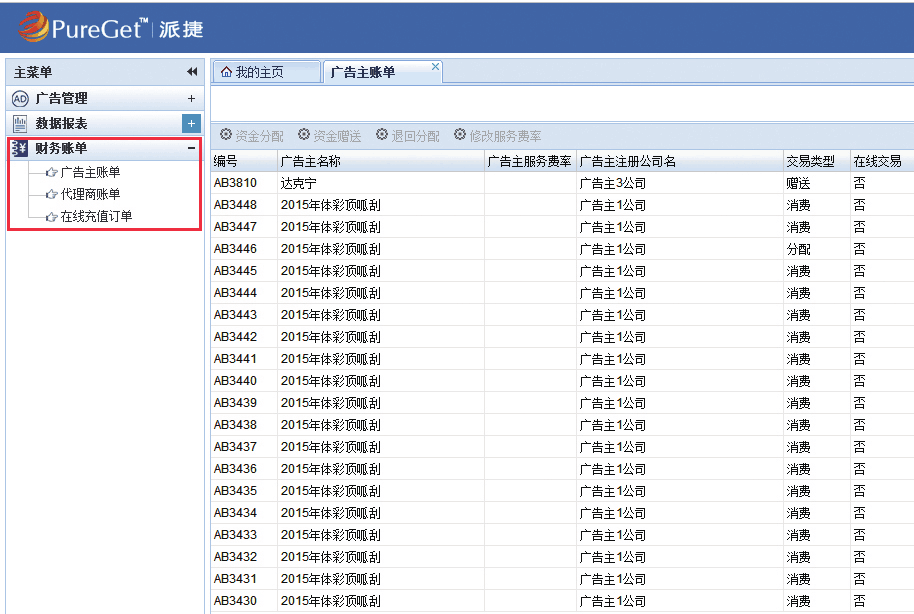Click the chart icon of 数据报表
Screen dimensions: 914x614
(20, 124)
